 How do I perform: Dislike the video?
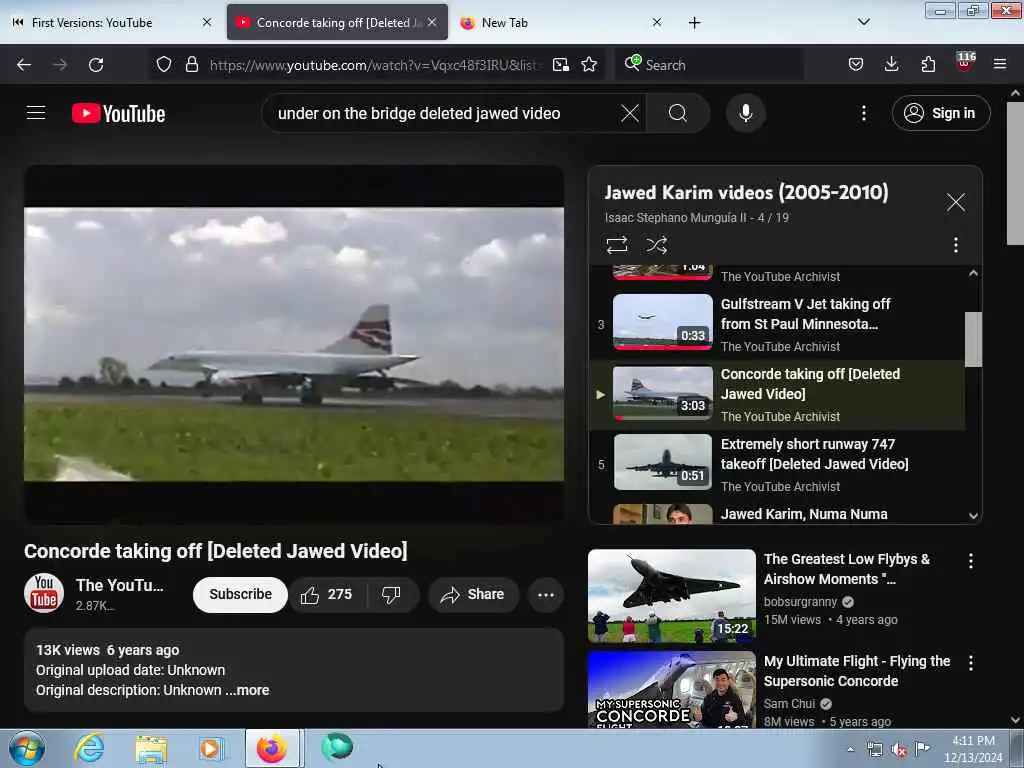[391, 594]
